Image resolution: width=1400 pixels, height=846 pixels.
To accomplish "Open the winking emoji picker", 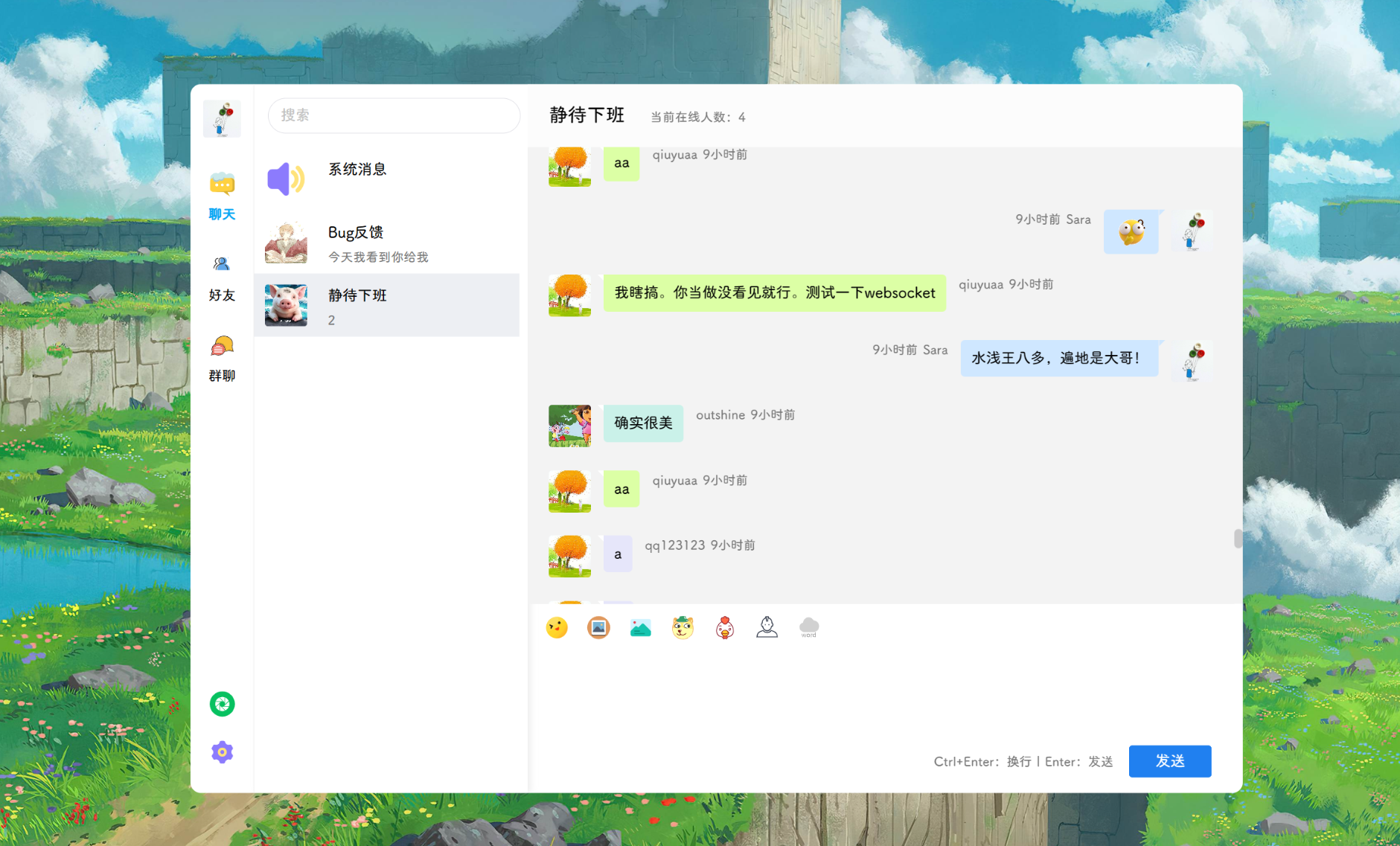I will (556, 628).
